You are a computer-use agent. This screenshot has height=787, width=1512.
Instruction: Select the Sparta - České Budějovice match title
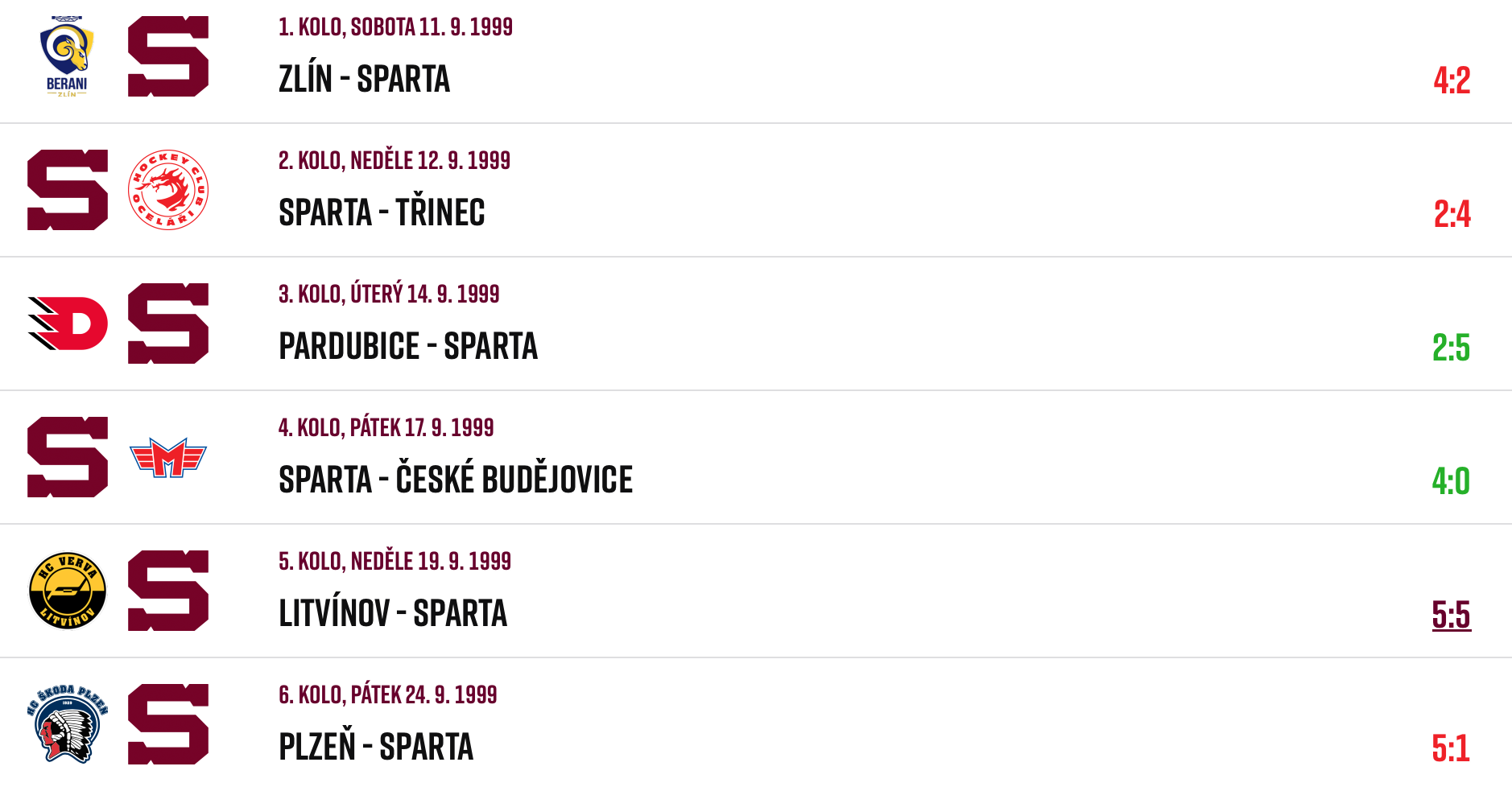(x=456, y=479)
